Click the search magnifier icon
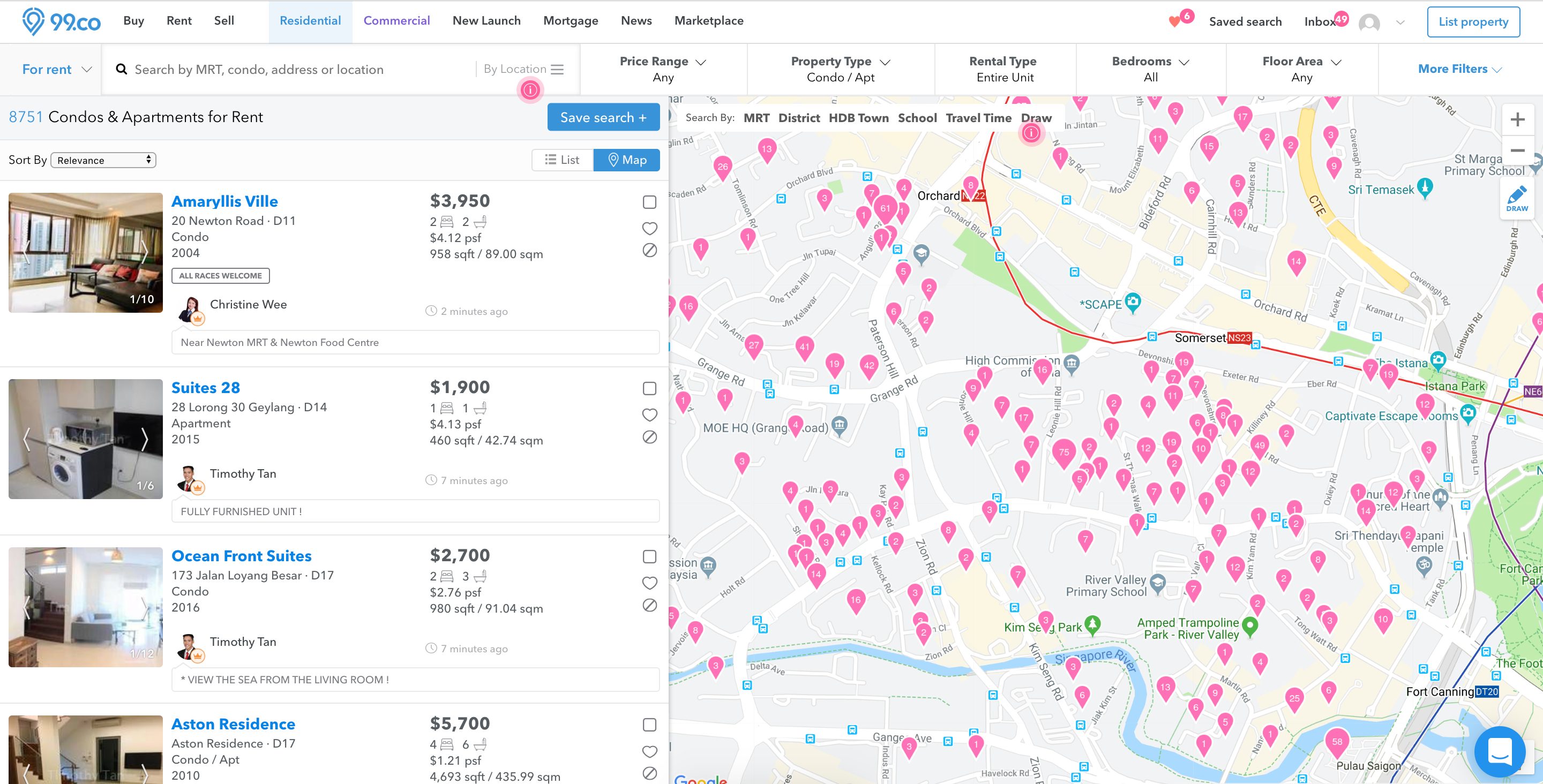 (122, 70)
